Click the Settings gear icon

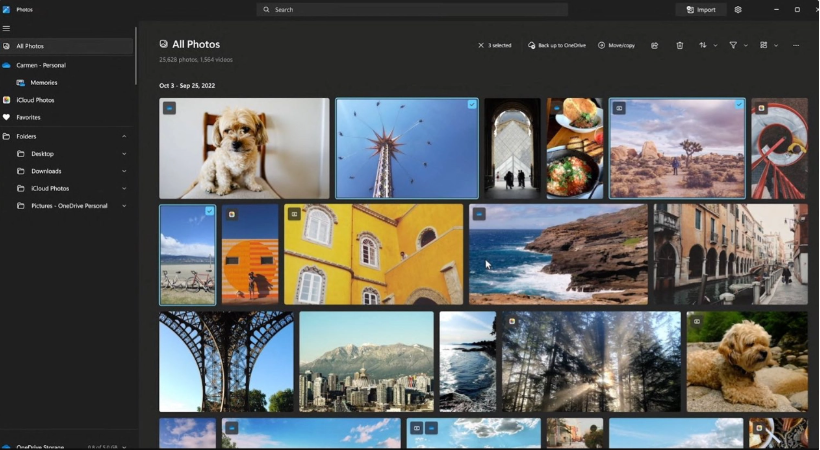(x=738, y=10)
